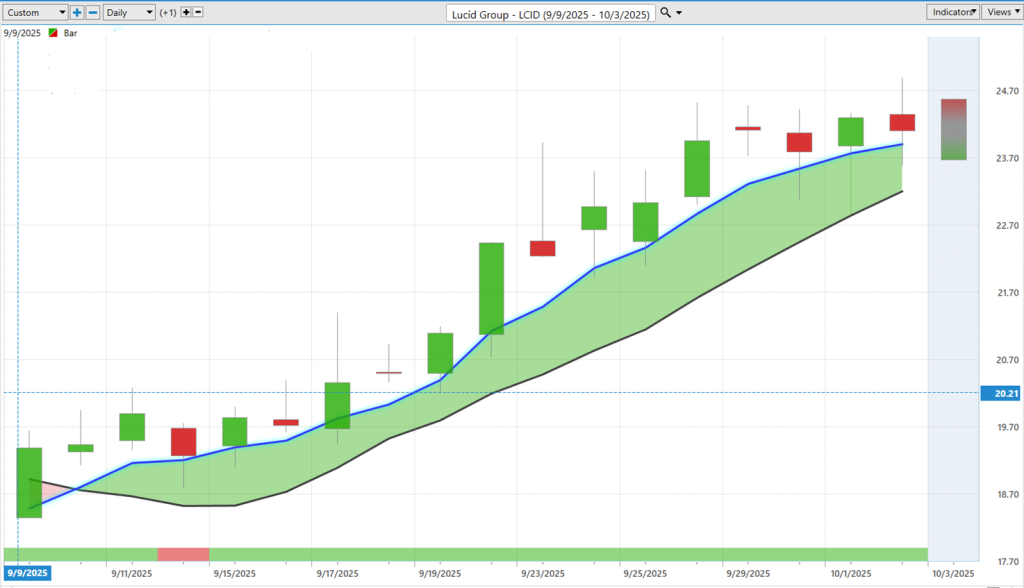Click the highlighted 9/9/2025 date label
1024x588 pixels.
point(25,573)
